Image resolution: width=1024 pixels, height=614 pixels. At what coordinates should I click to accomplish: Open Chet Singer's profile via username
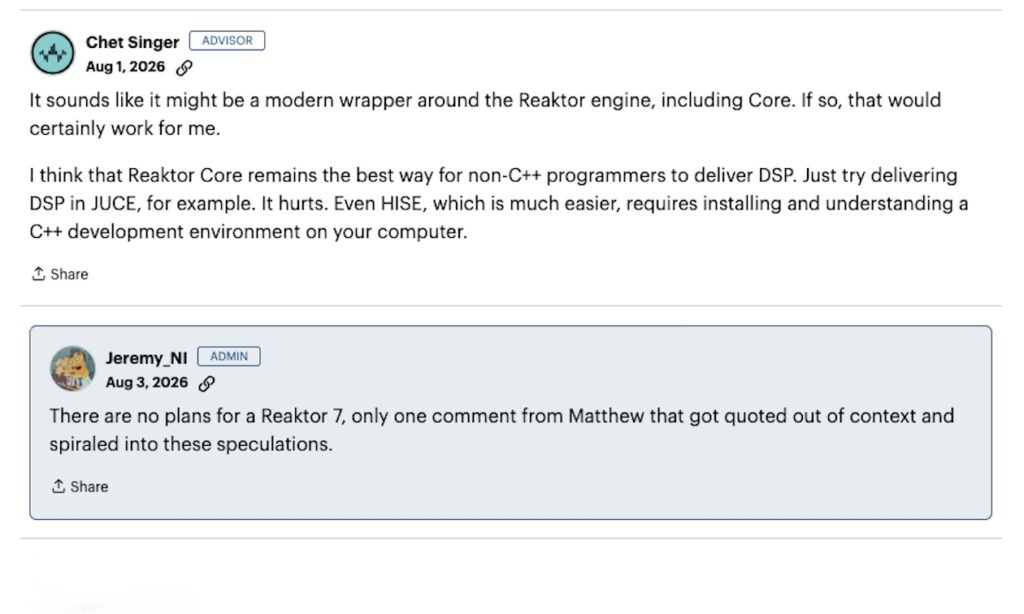[x=132, y=42]
